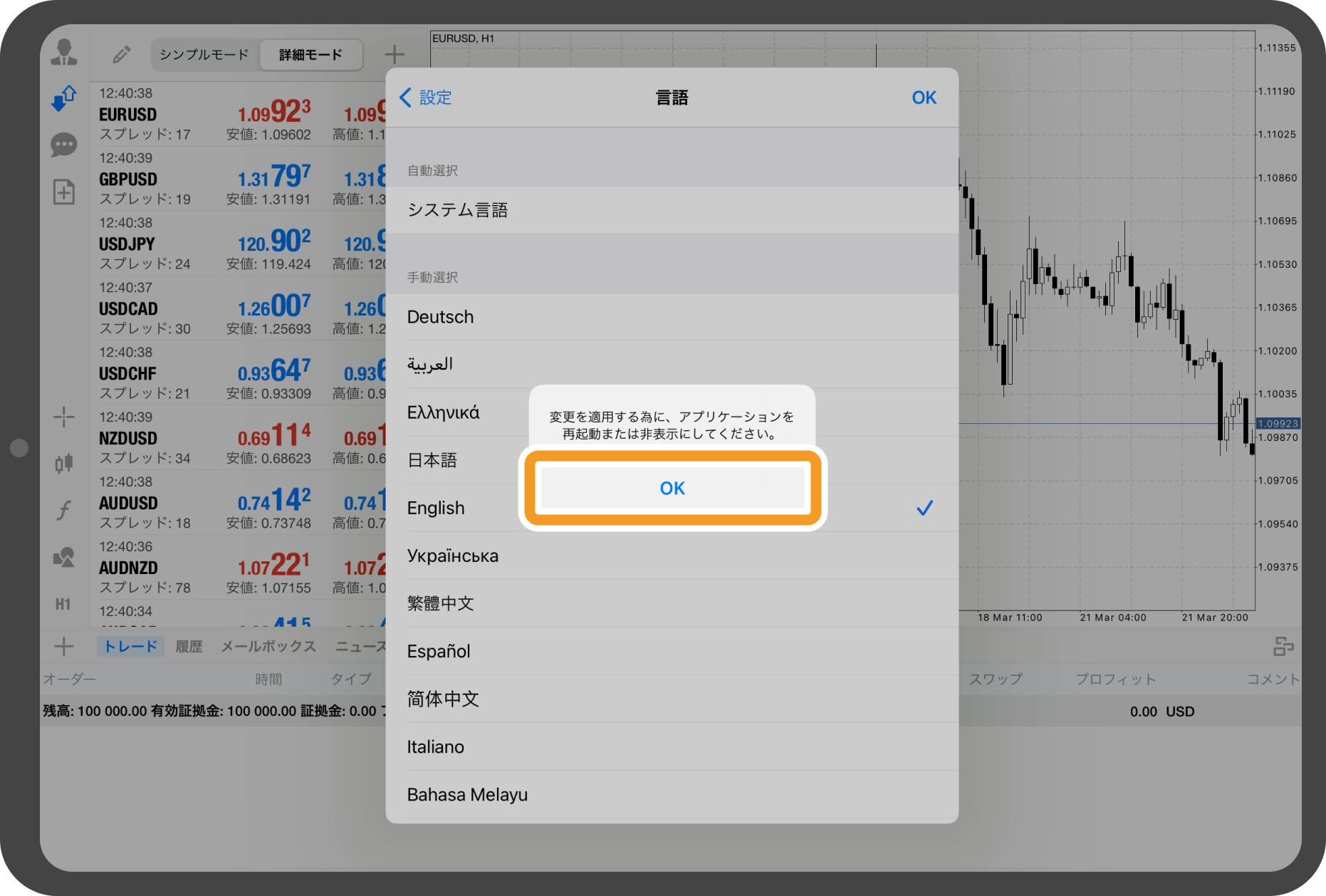The image size is (1326, 896).
Task: Select the trade arrows icon in sidebar
Action: pyautogui.click(x=63, y=98)
